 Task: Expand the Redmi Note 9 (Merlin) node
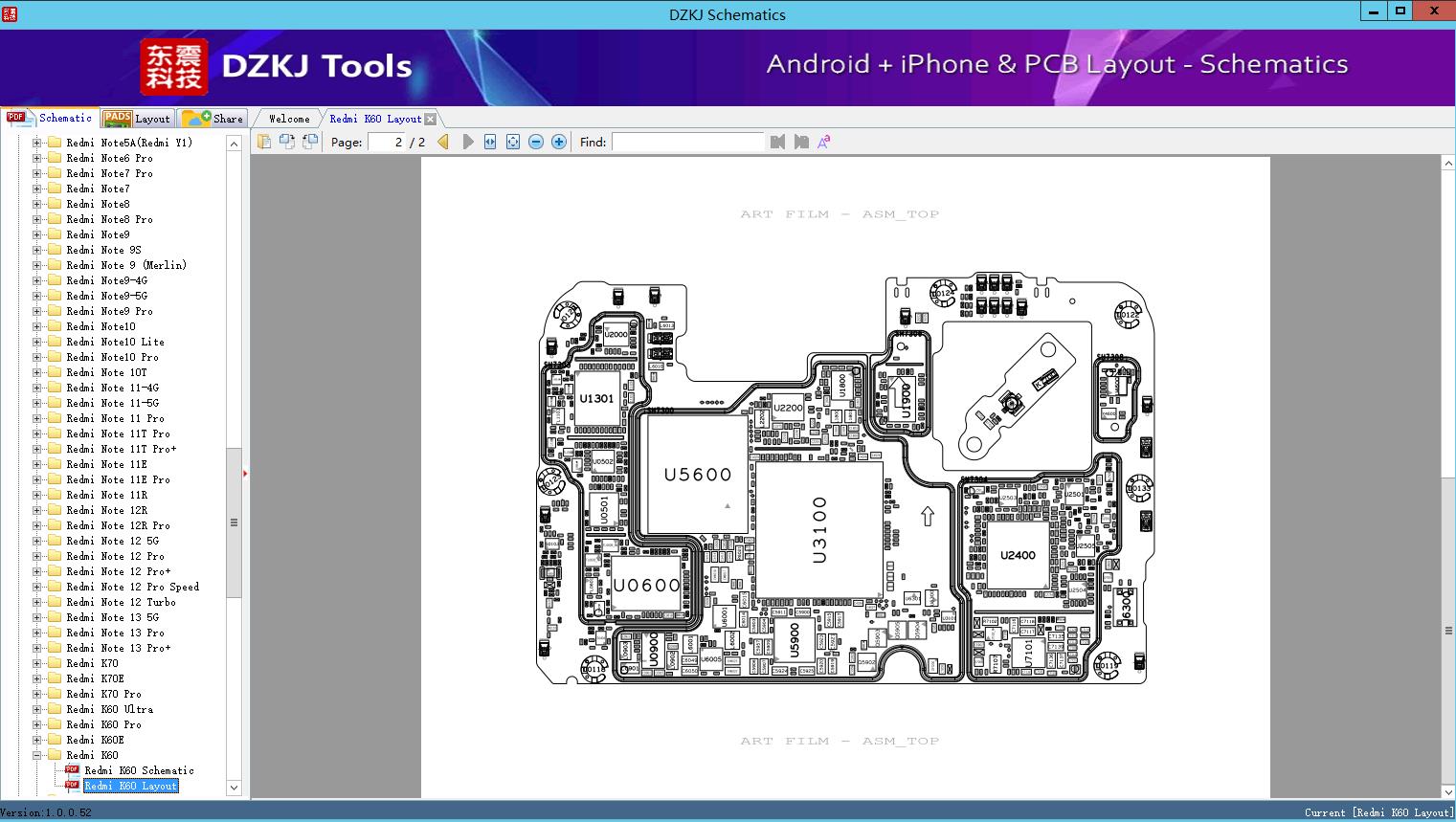(37, 265)
